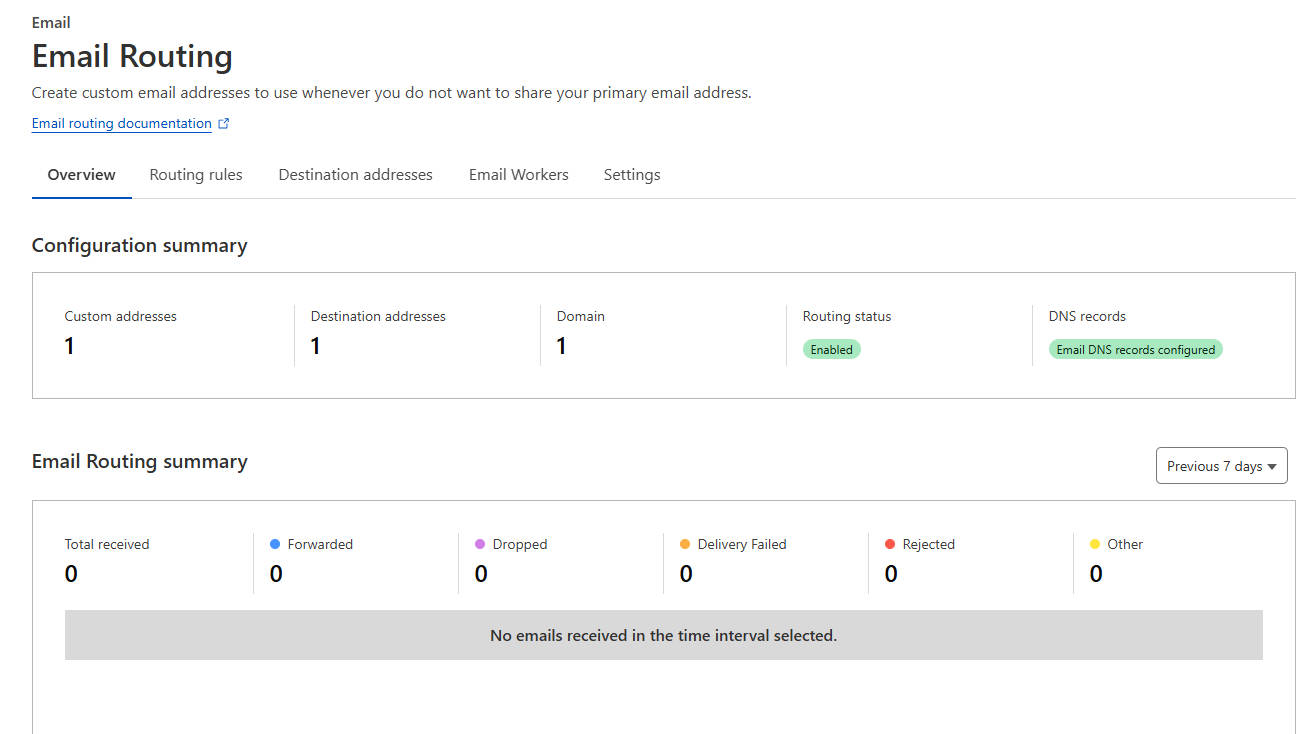Click the blue Forwarded legend dot

click(x=275, y=544)
